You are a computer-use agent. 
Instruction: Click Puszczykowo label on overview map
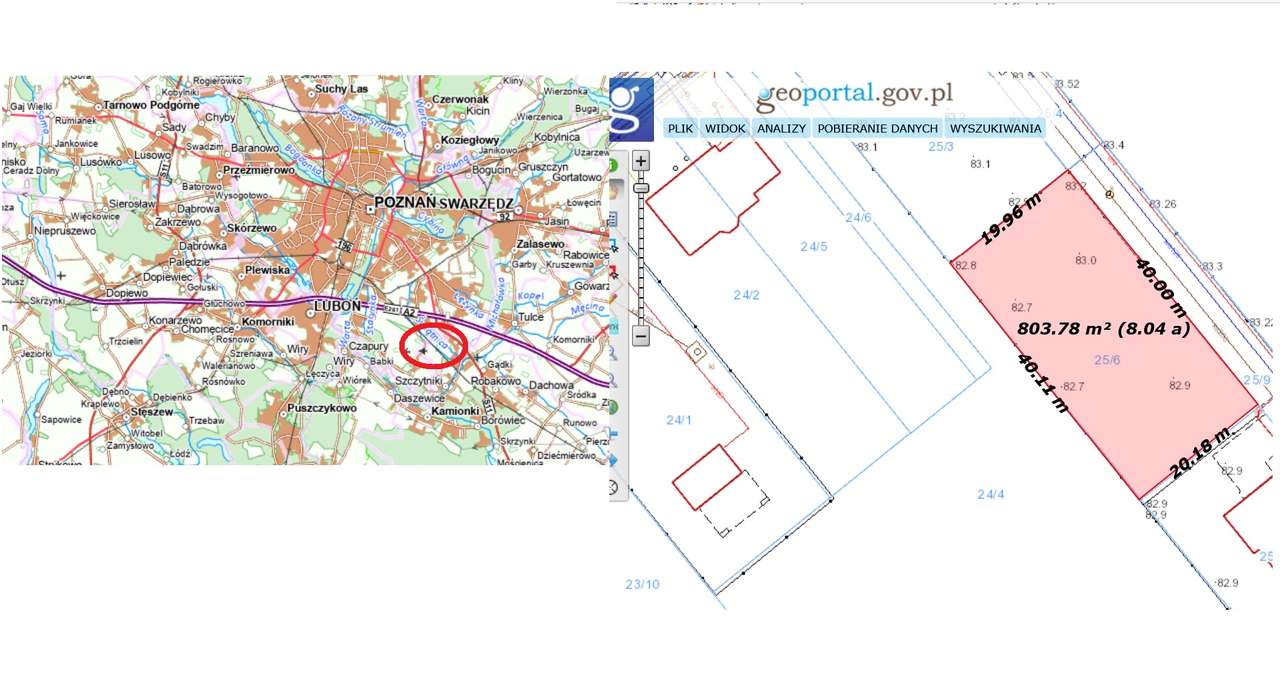pos(321,409)
